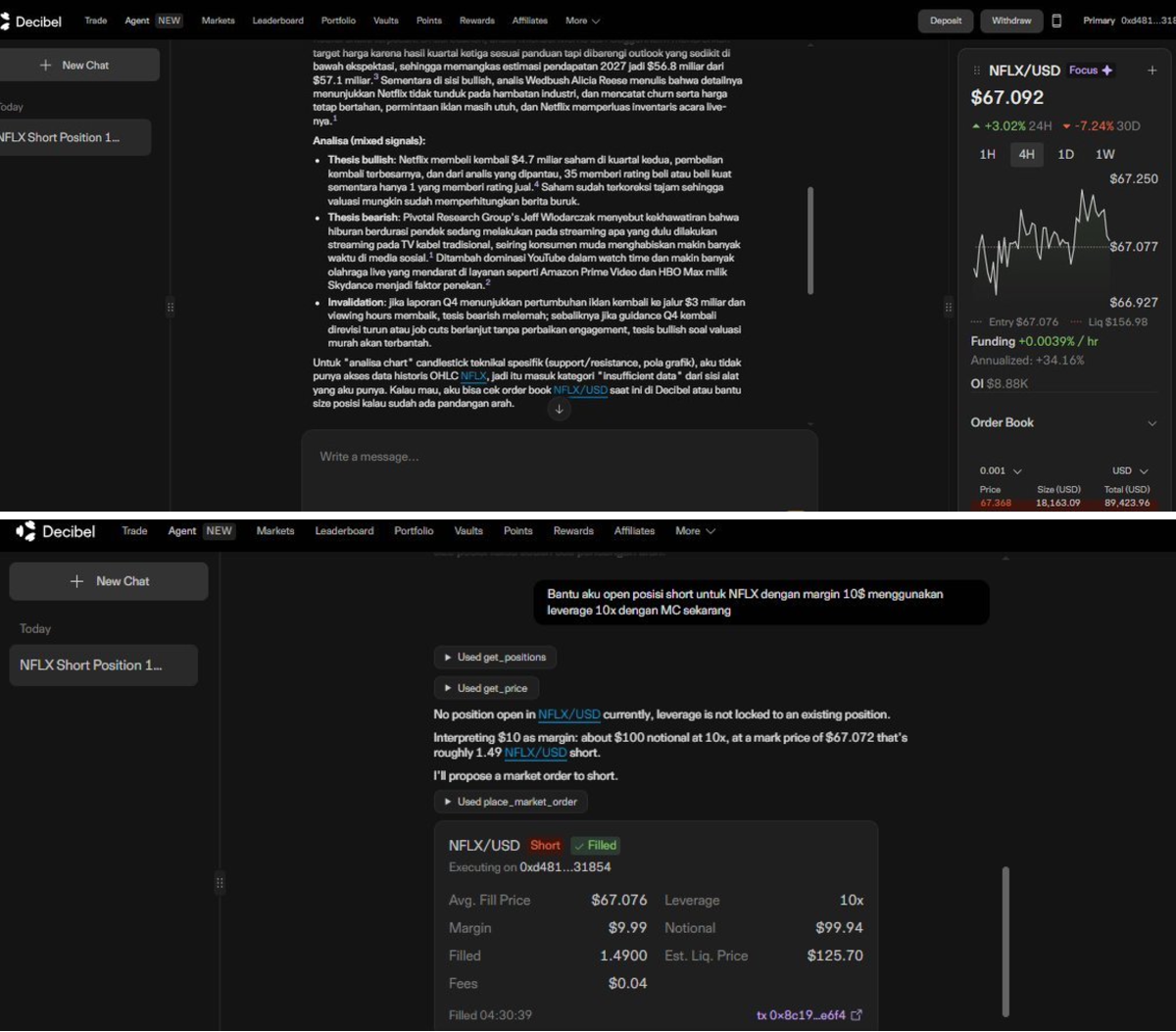Click the Withdraw button
The image size is (1176, 1032).
coord(1011,21)
